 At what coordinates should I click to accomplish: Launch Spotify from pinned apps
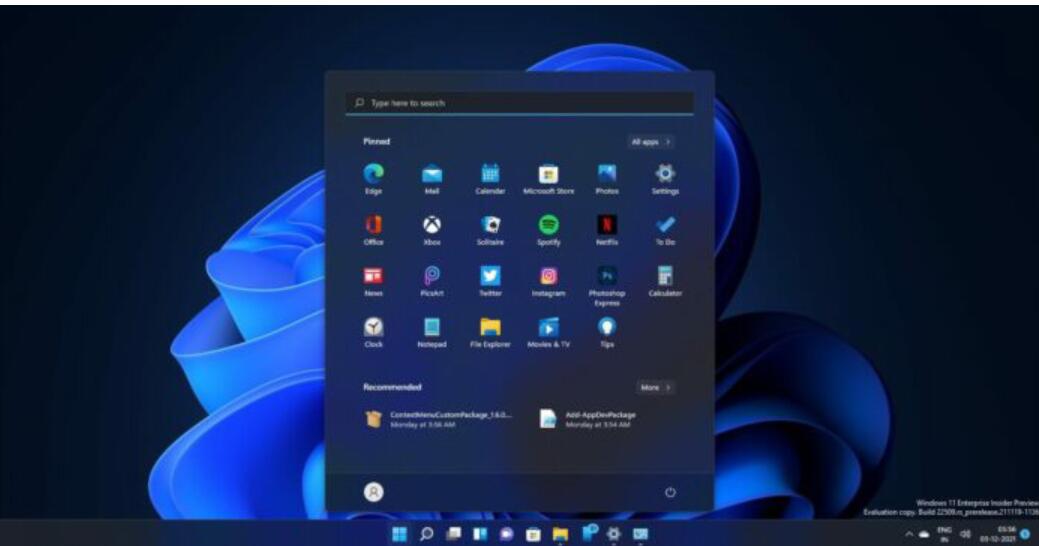(x=549, y=230)
